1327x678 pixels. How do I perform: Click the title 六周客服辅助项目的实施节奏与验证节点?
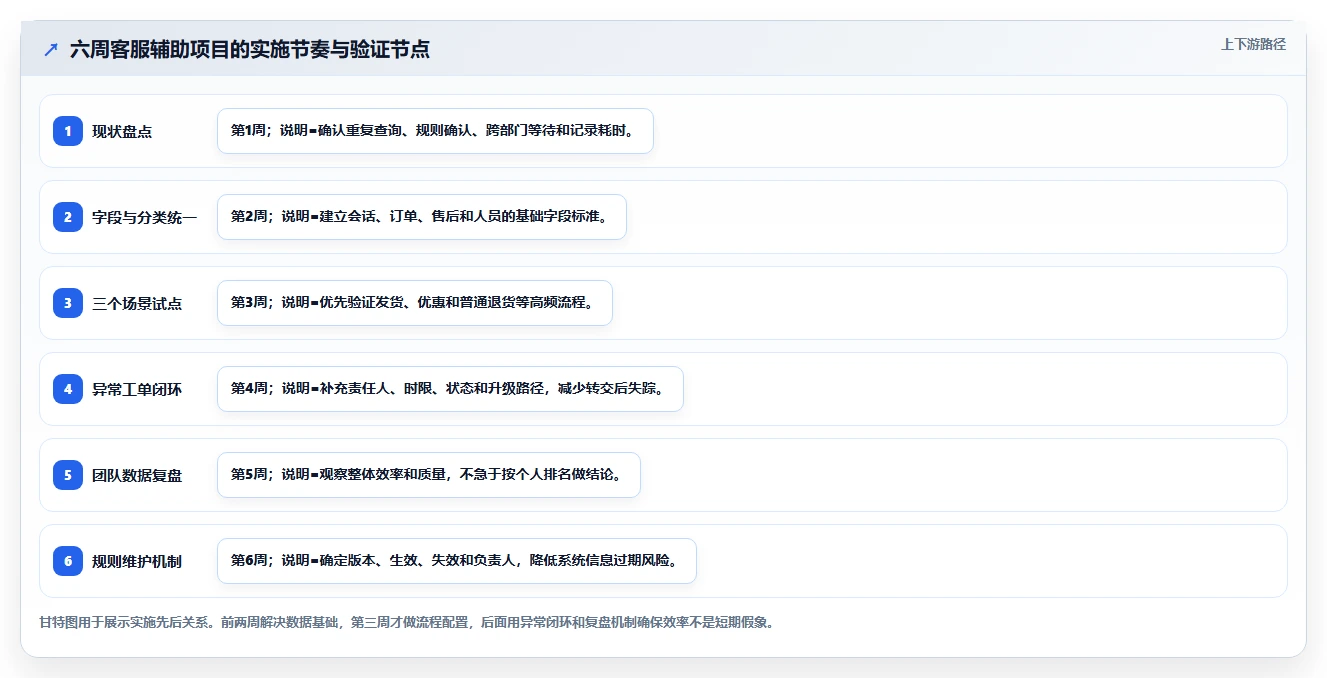(x=250, y=50)
